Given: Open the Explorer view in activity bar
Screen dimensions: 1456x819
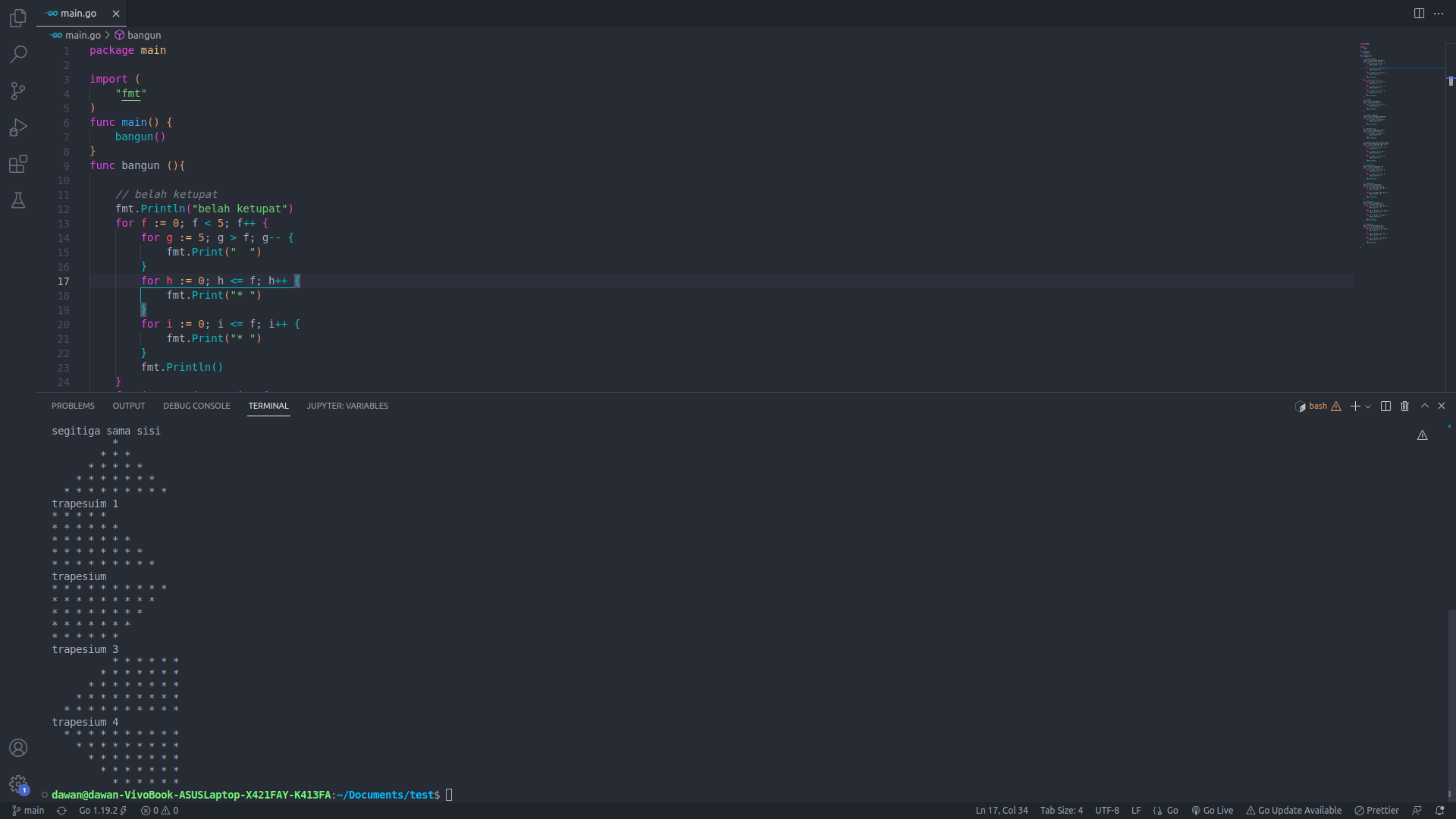Looking at the screenshot, I should click(18, 17).
